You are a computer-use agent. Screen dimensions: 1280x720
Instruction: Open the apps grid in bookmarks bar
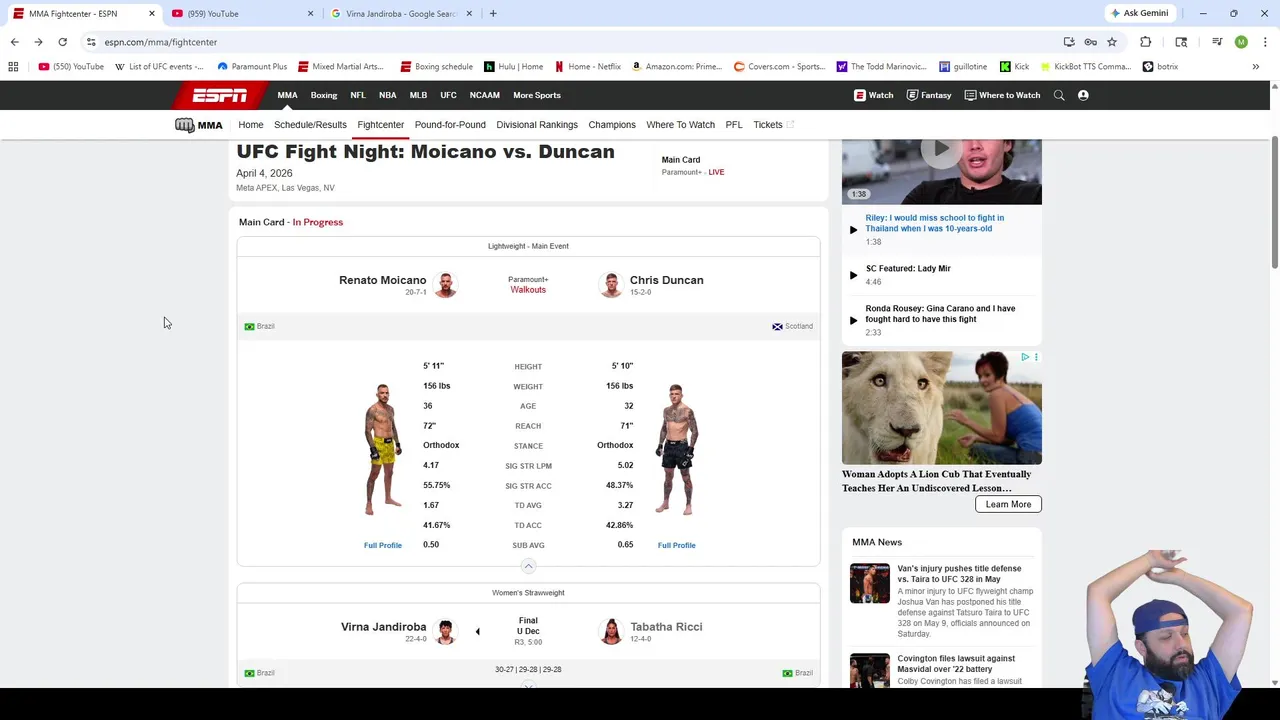pos(13,67)
